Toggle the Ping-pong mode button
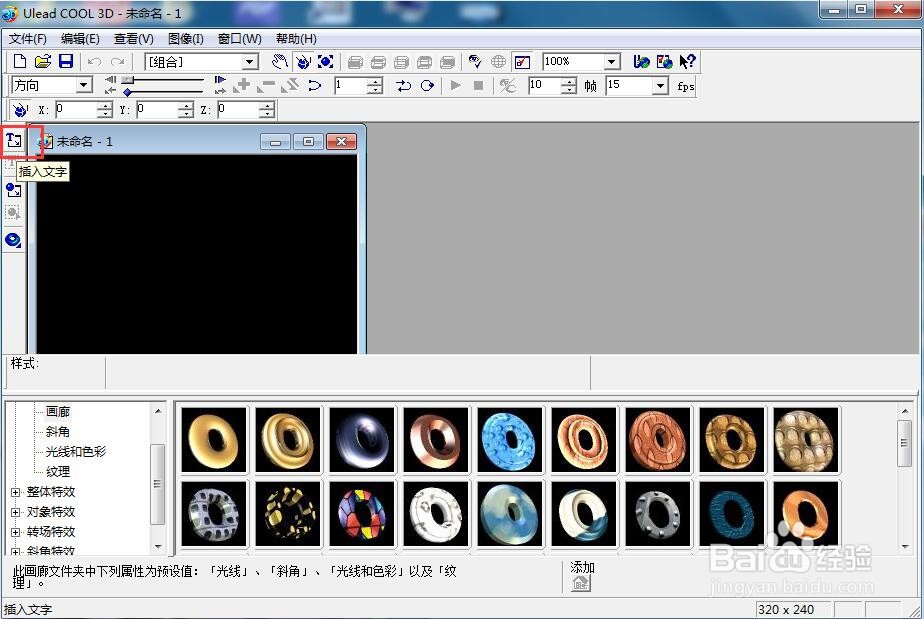Image resolution: width=924 pixels, height=619 pixels. [x=404, y=85]
